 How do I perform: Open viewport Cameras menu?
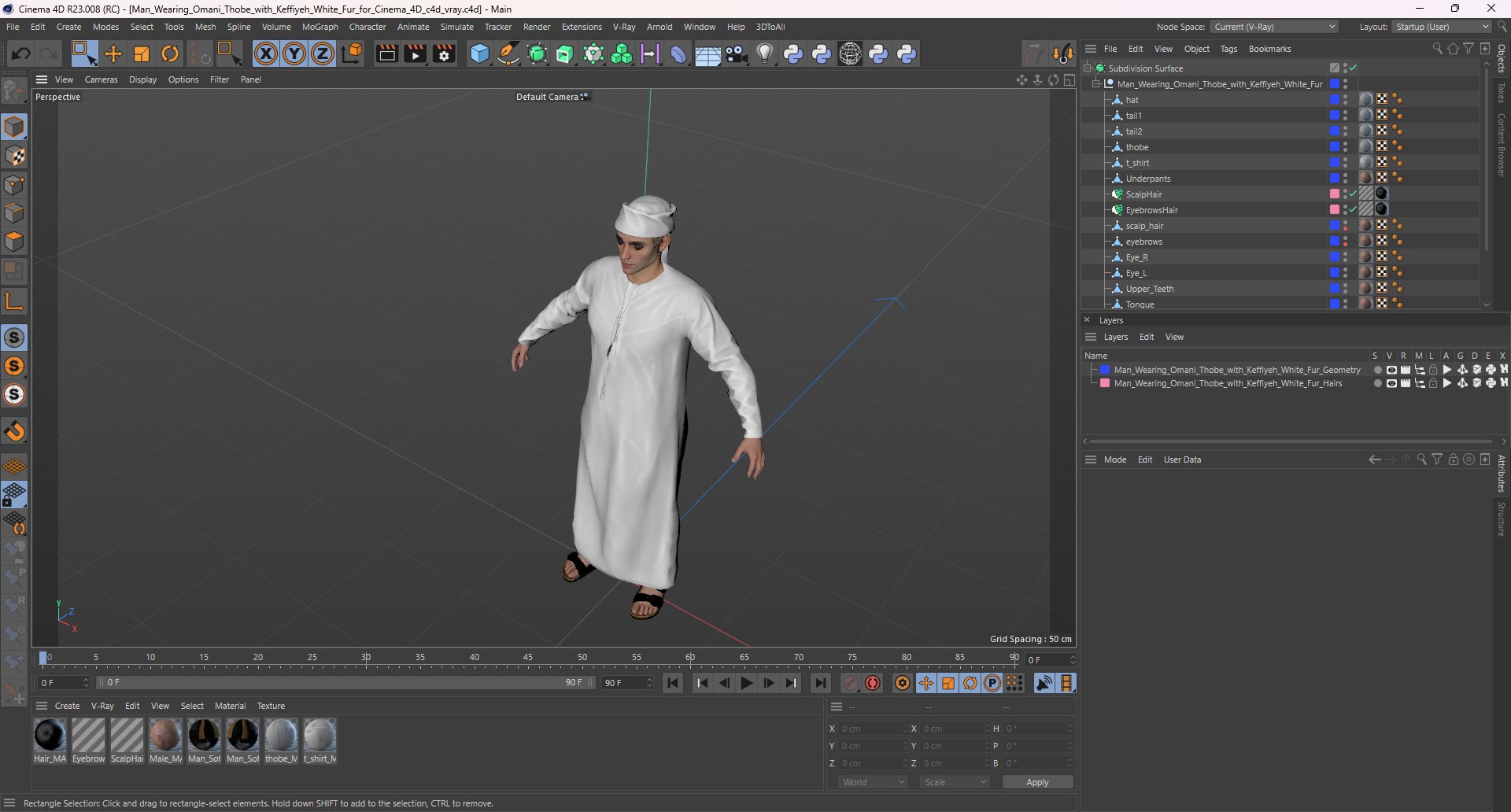pos(101,79)
